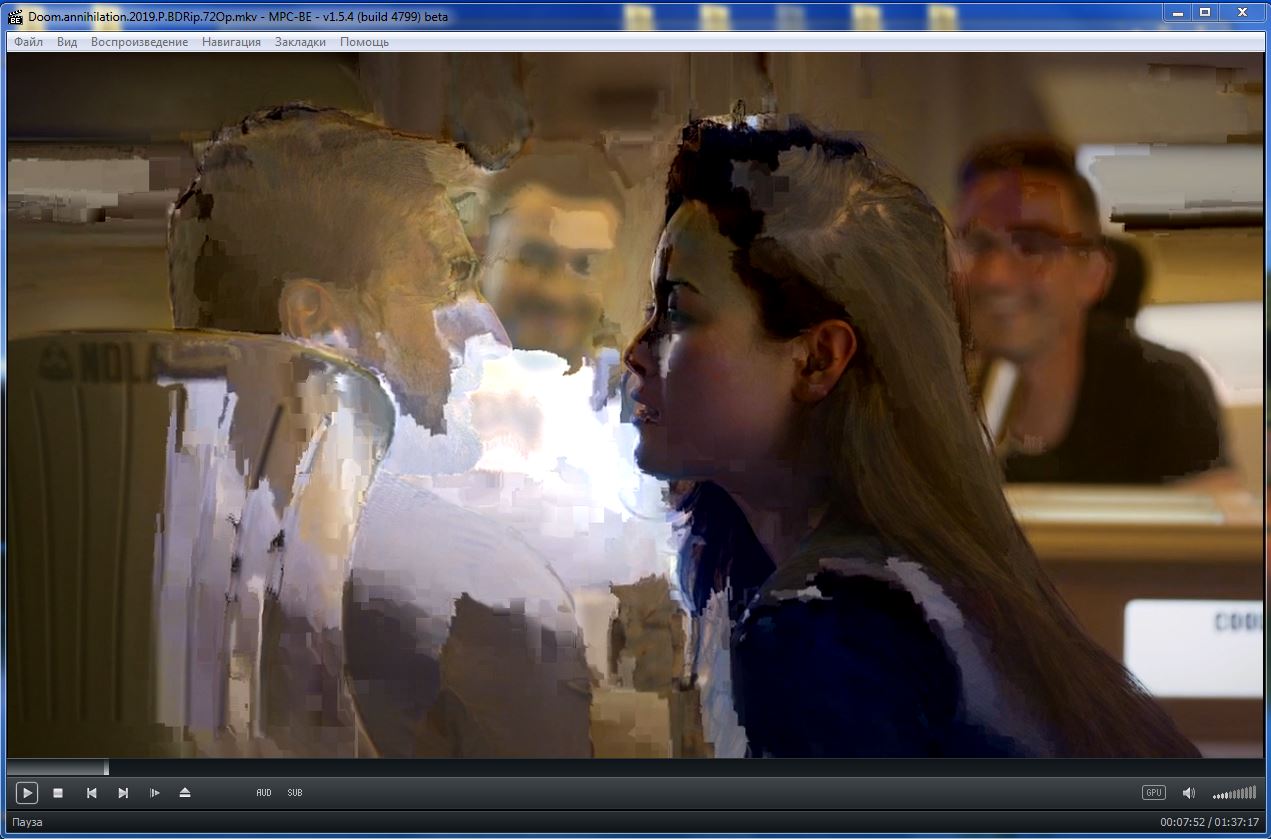Skip to the previous file

coord(91,793)
